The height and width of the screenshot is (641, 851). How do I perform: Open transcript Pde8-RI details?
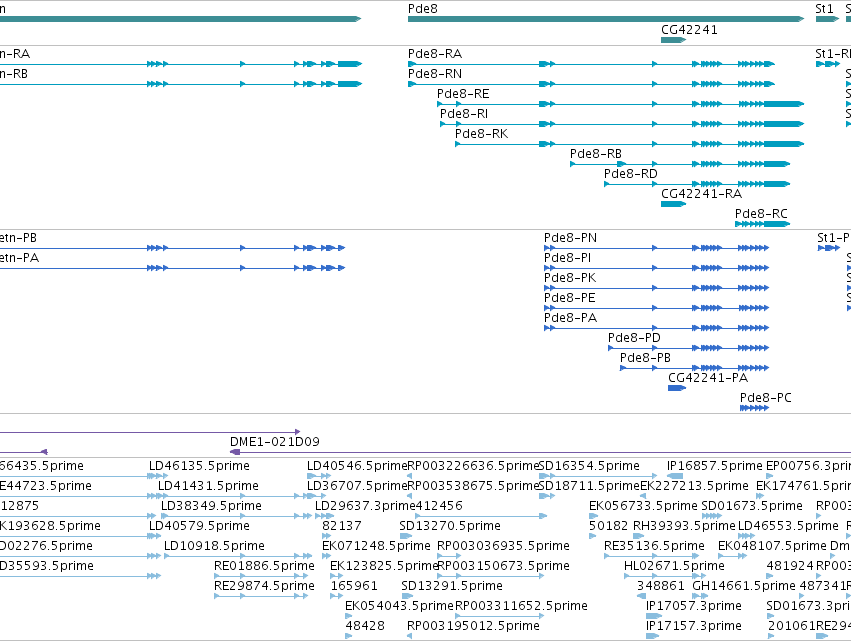click(x=463, y=114)
